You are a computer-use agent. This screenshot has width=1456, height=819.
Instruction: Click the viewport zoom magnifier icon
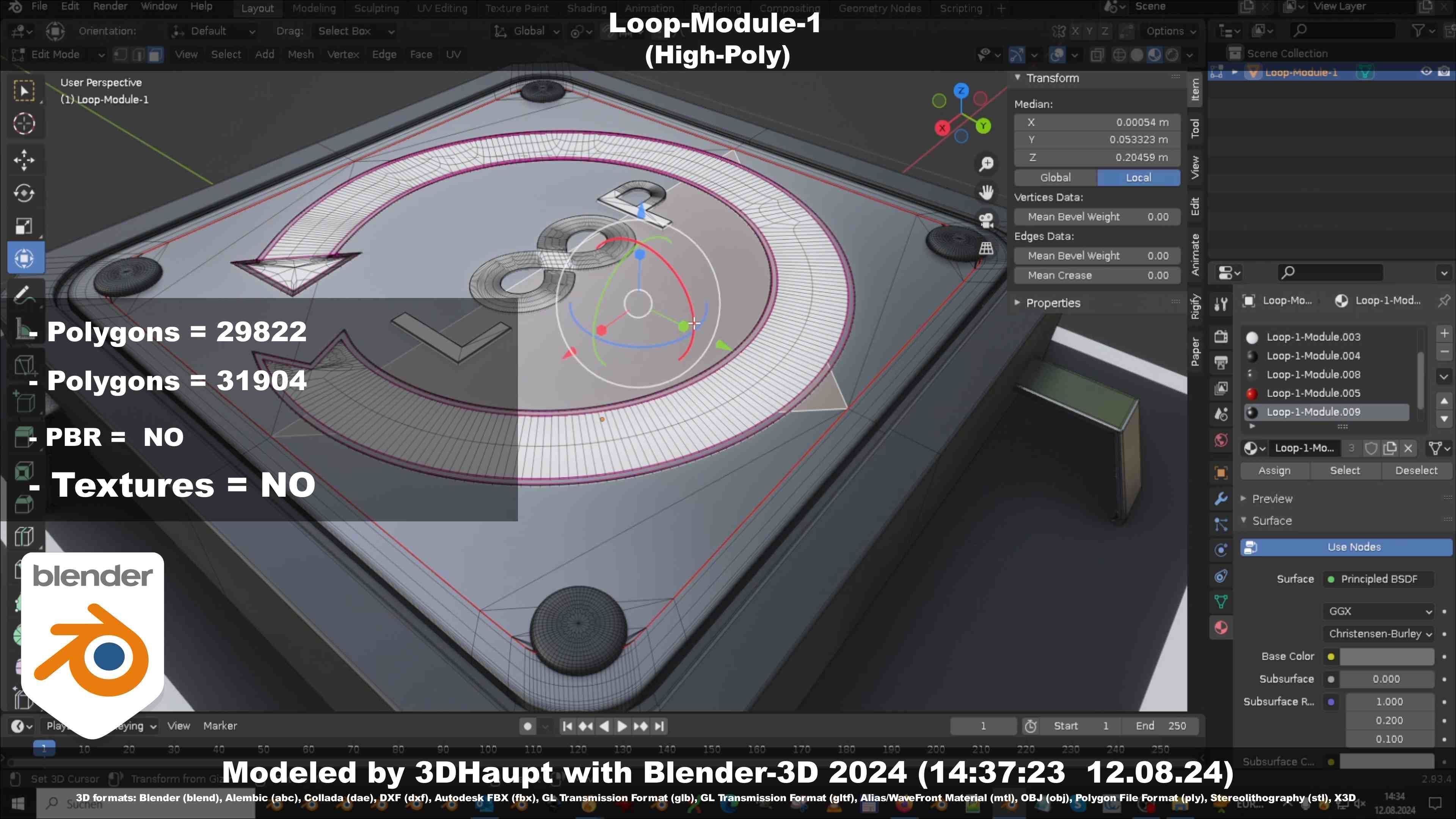pyautogui.click(x=986, y=164)
